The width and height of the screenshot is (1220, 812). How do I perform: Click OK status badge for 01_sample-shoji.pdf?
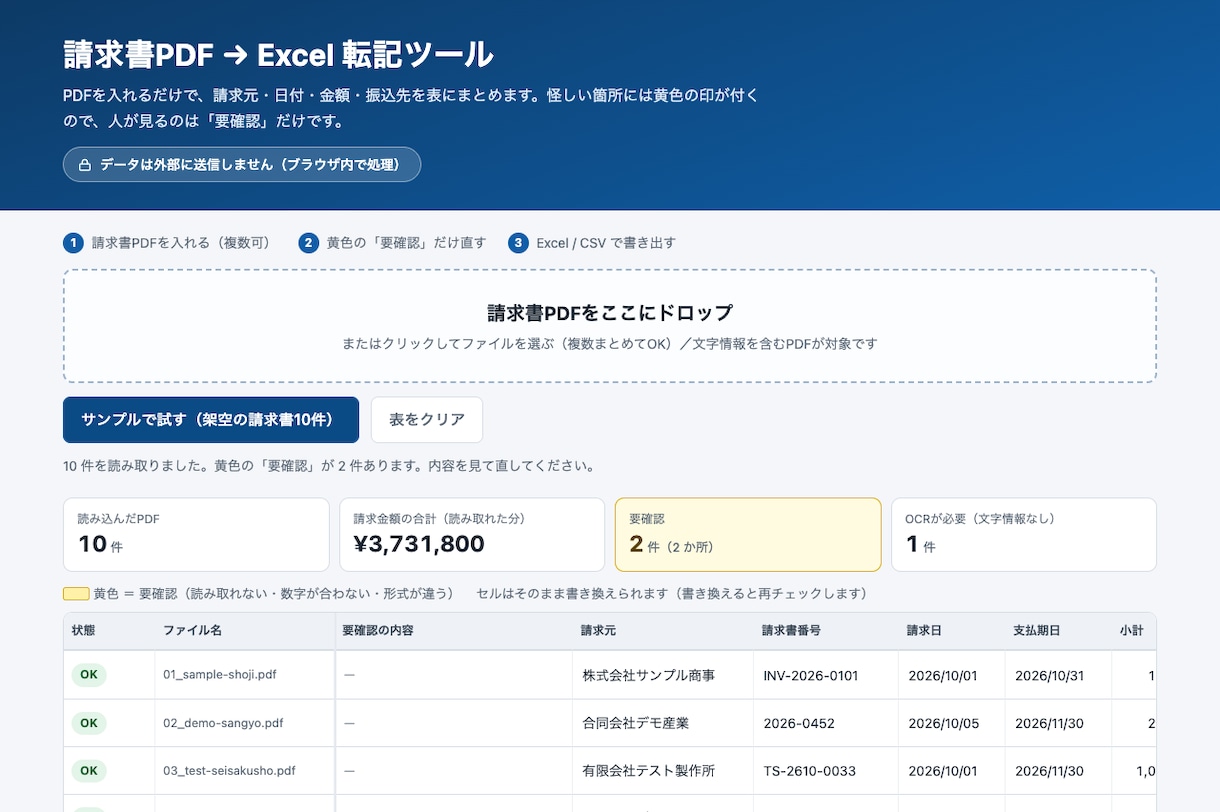(89, 675)
